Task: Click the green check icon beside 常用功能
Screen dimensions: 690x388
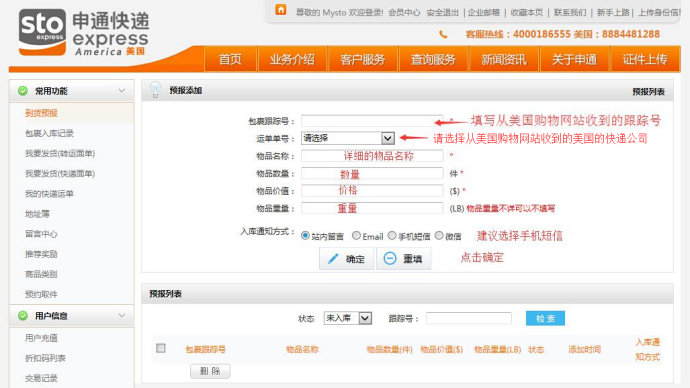Action: point(23,91)
